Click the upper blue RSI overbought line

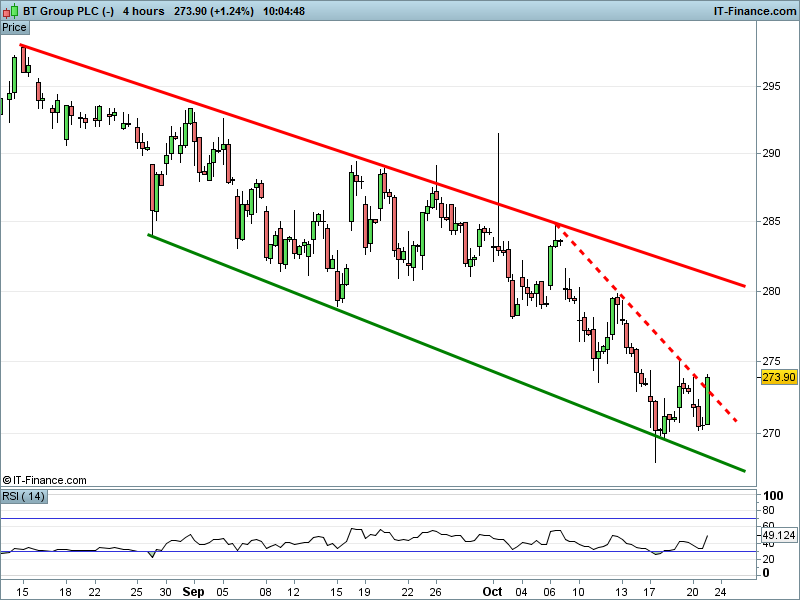tap(378, 518)
